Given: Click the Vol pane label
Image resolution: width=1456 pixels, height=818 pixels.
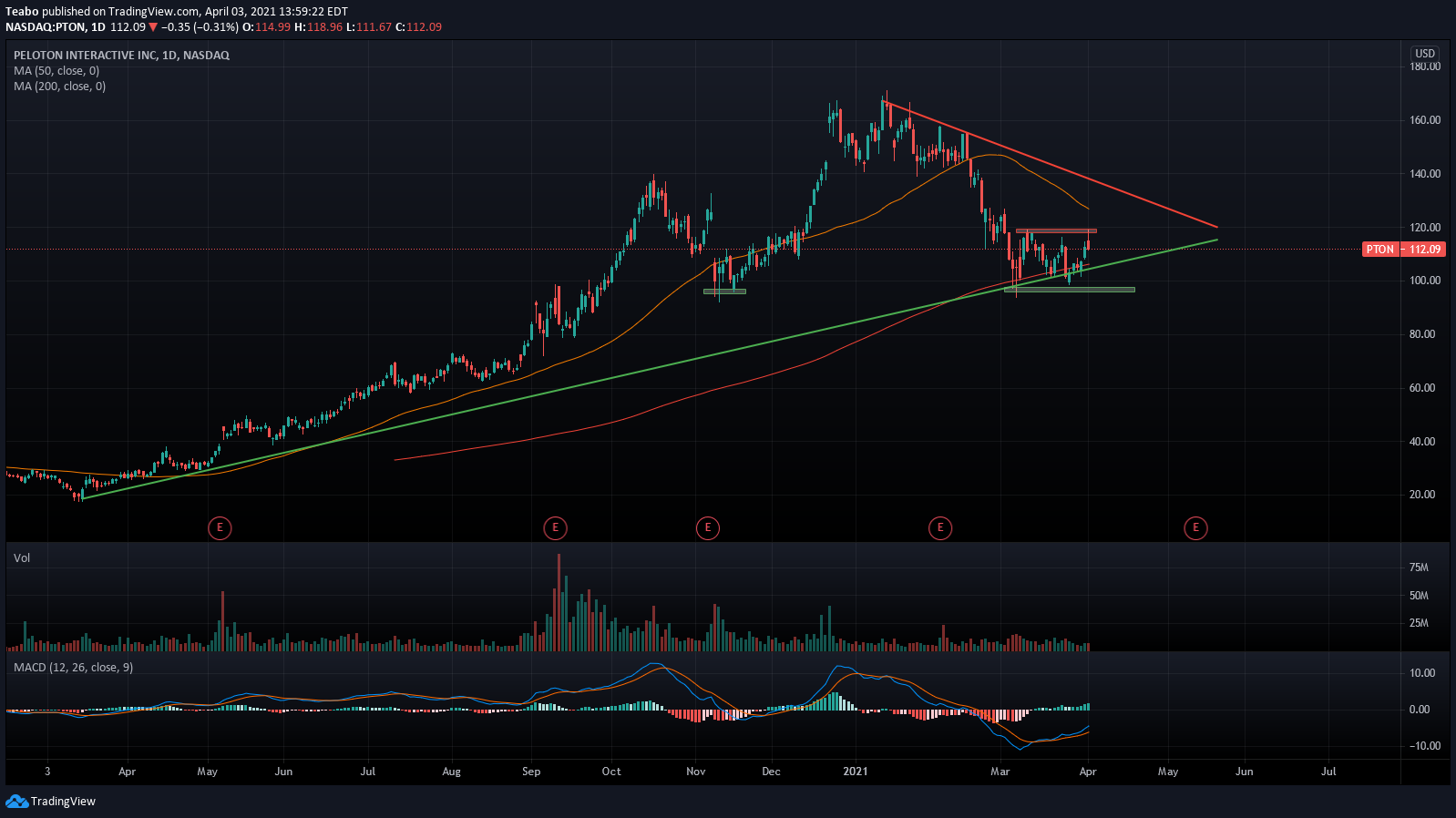Looking at the screenshot, I should (x=22, y=558).
